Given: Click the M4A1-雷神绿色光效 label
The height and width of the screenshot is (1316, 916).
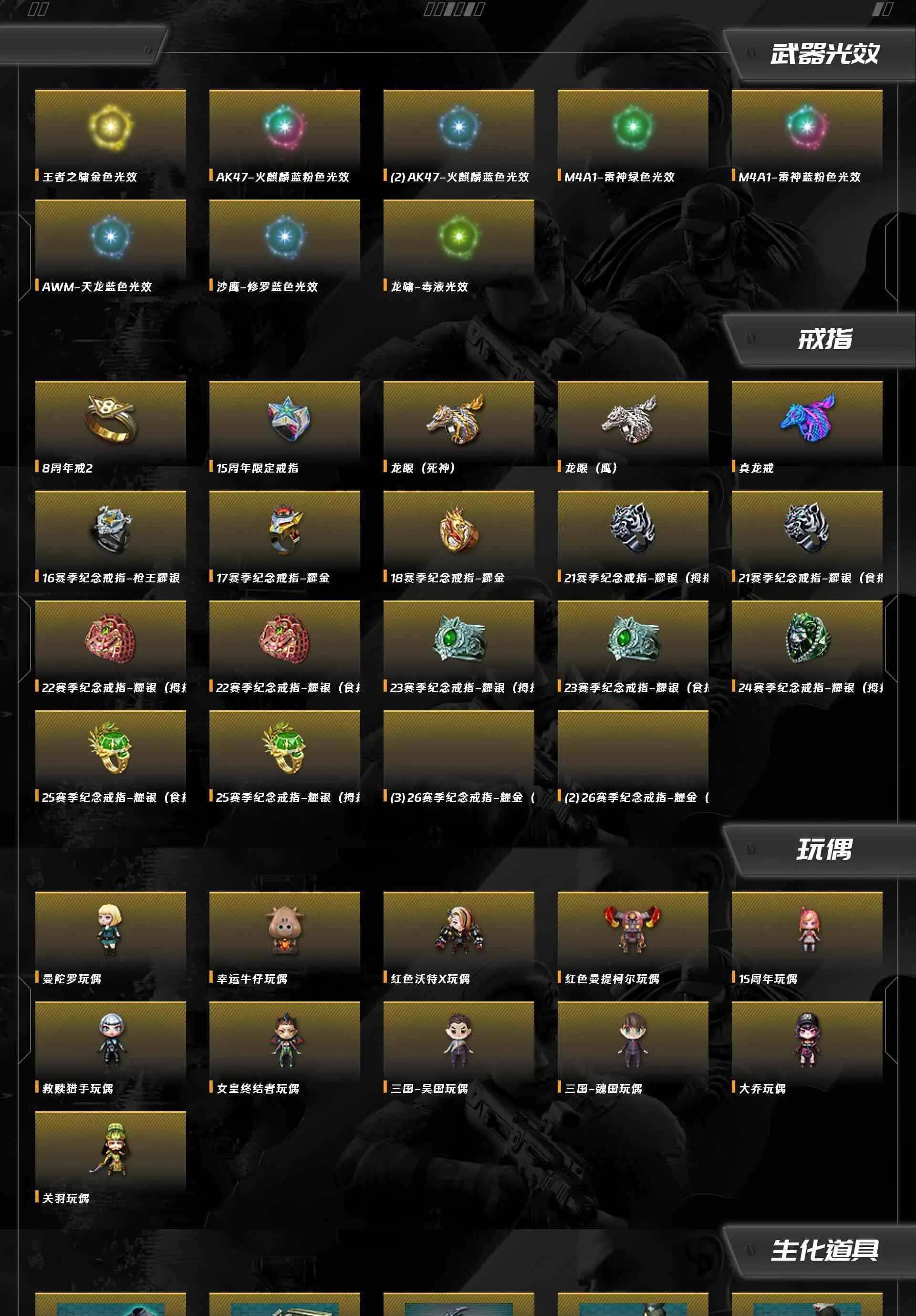Looking at the screenshot, I should 619,177.
